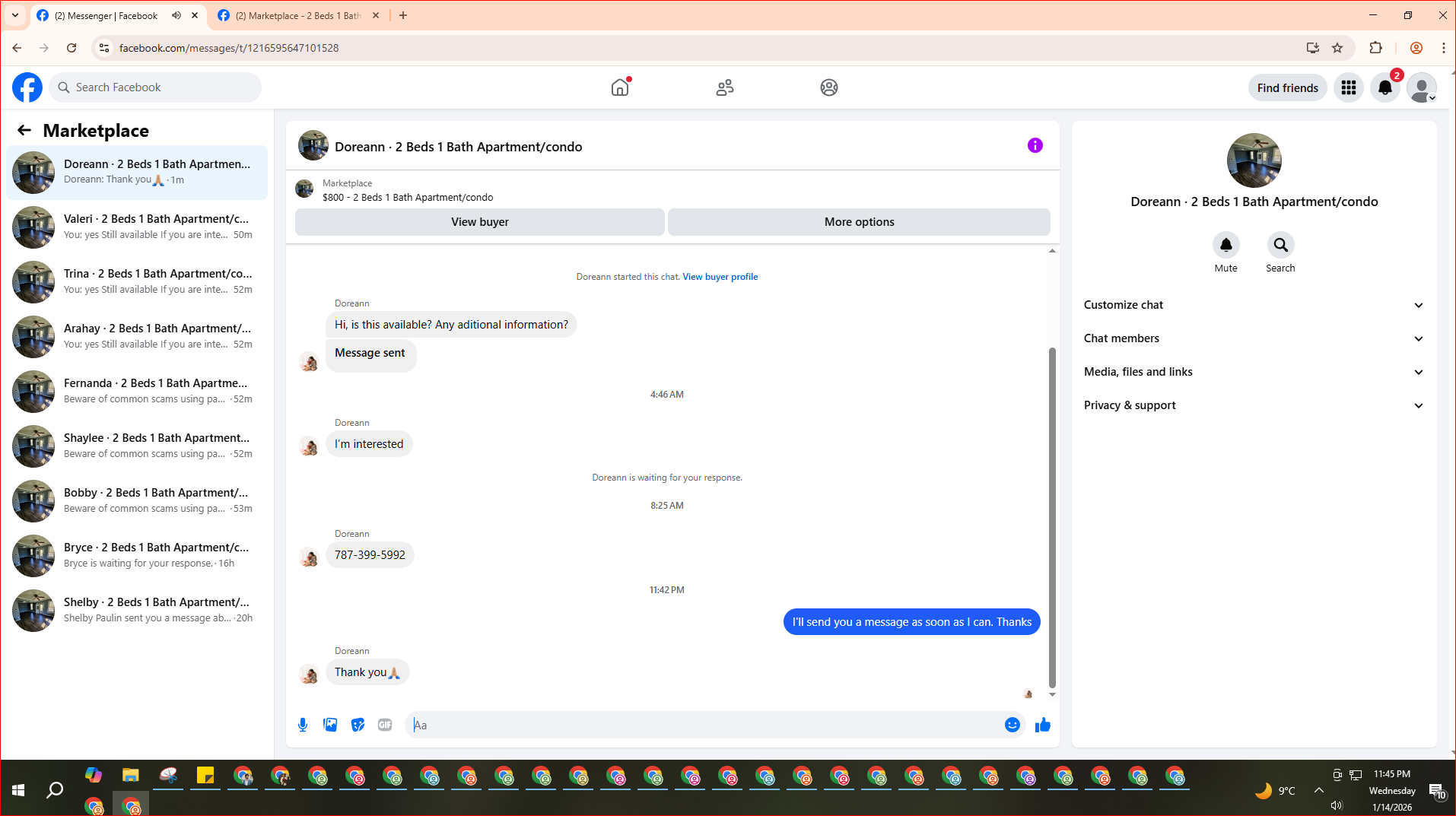Open the Valeri conversation in chat list
The width and height of the screenshot is (1456, 816).
[137, 227]
